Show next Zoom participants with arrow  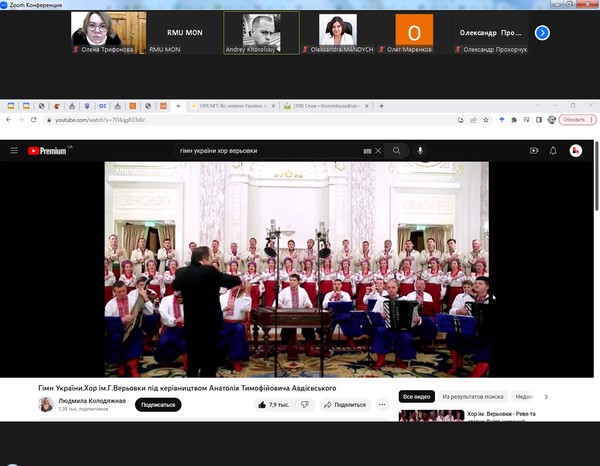[x=542, y=33]
